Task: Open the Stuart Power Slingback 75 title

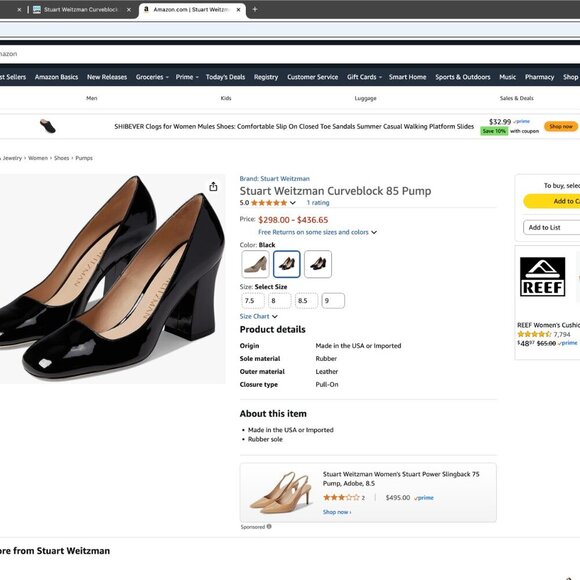Action: point(401,479)
